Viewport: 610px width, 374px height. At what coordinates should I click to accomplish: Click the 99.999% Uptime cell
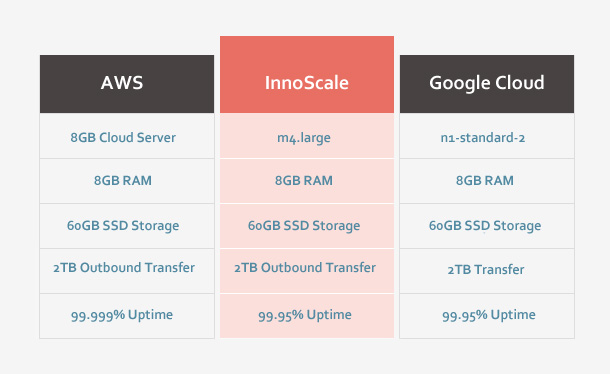coord(127,316)
